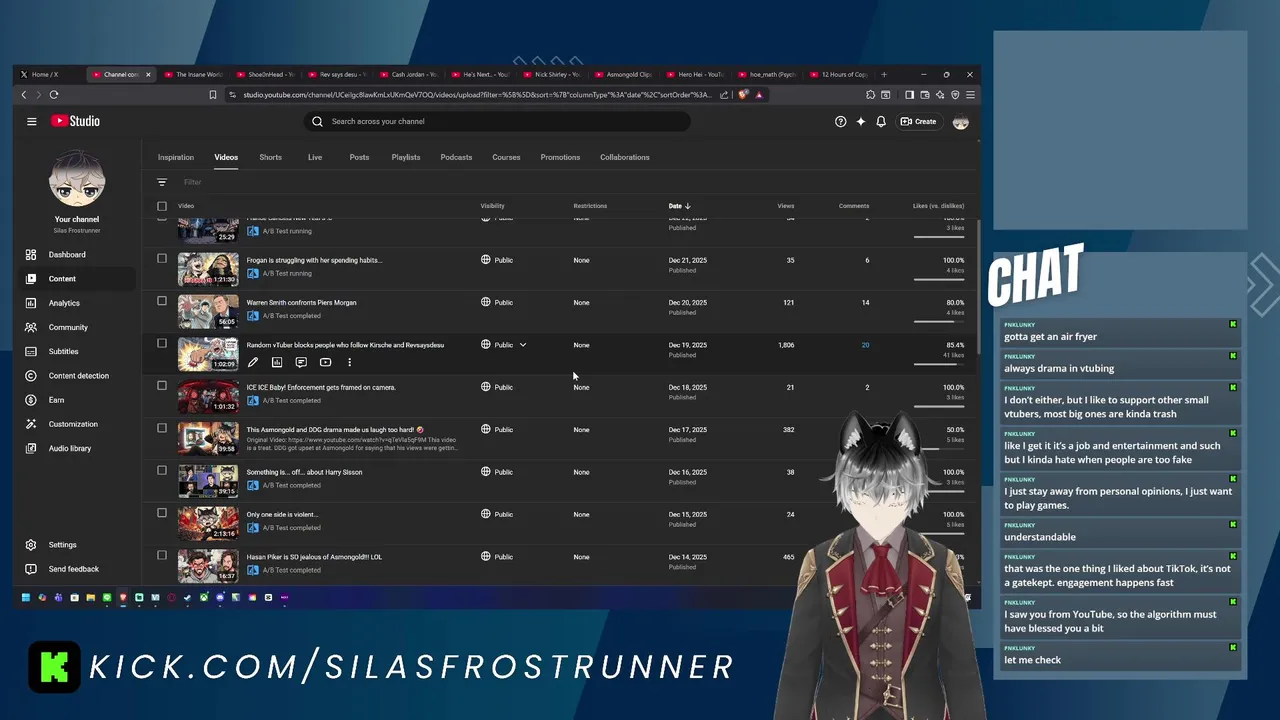Click View on YouTube icon for Random vTuber

(325, 362)
